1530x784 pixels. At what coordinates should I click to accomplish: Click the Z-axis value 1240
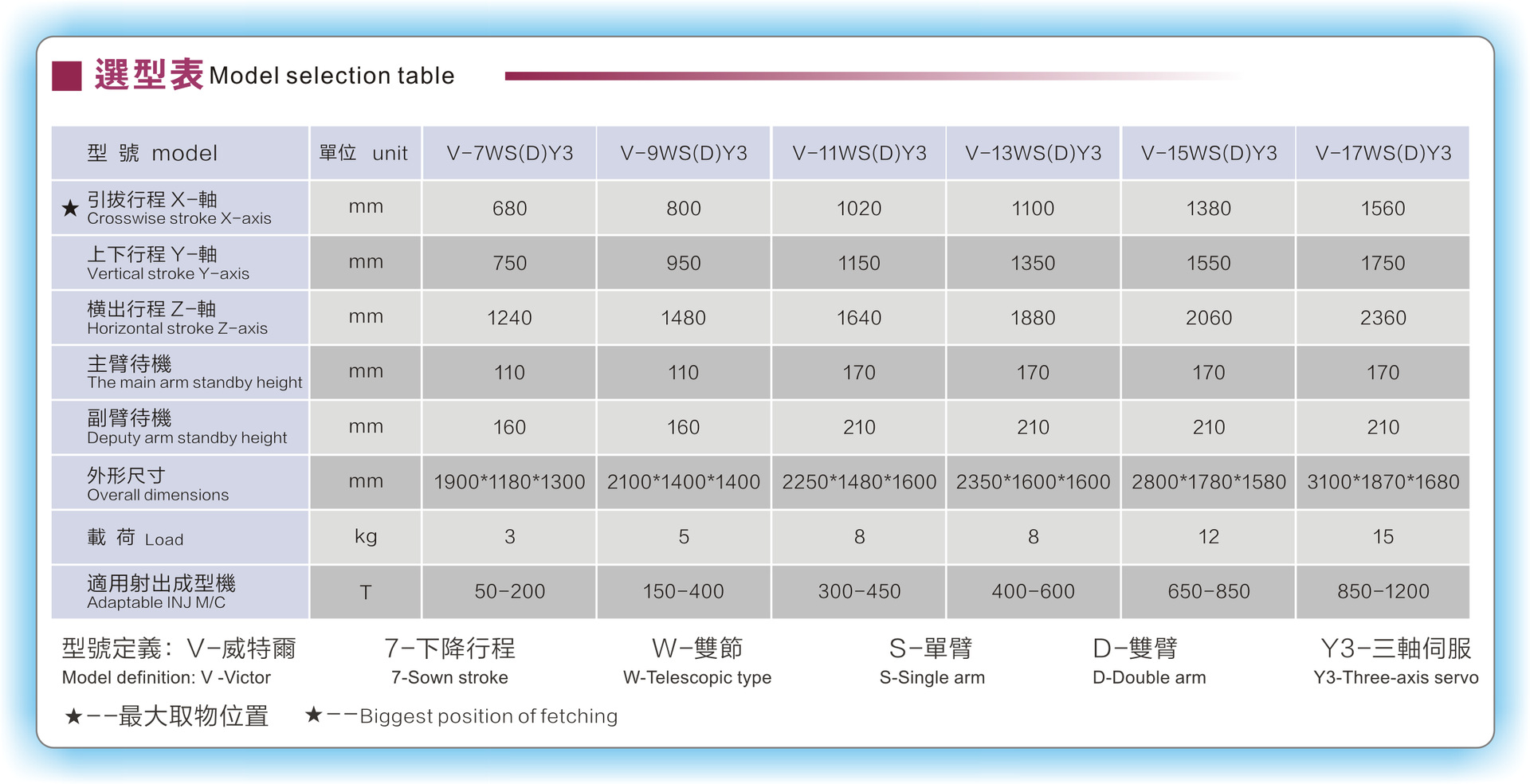click(x=510, y=318)
